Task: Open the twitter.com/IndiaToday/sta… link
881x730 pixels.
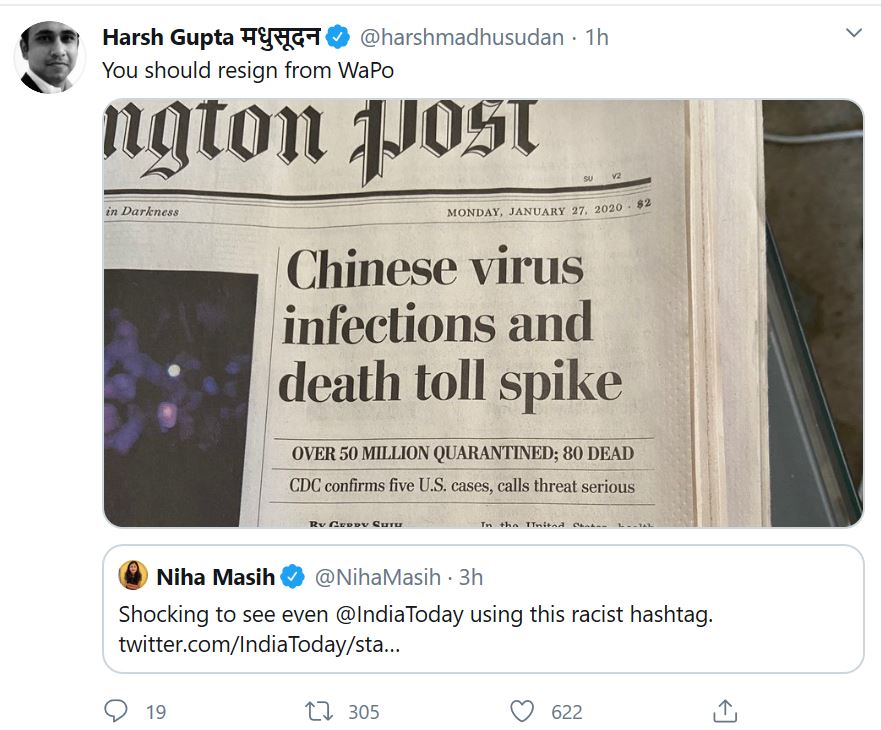Action: tap(259, 645)
